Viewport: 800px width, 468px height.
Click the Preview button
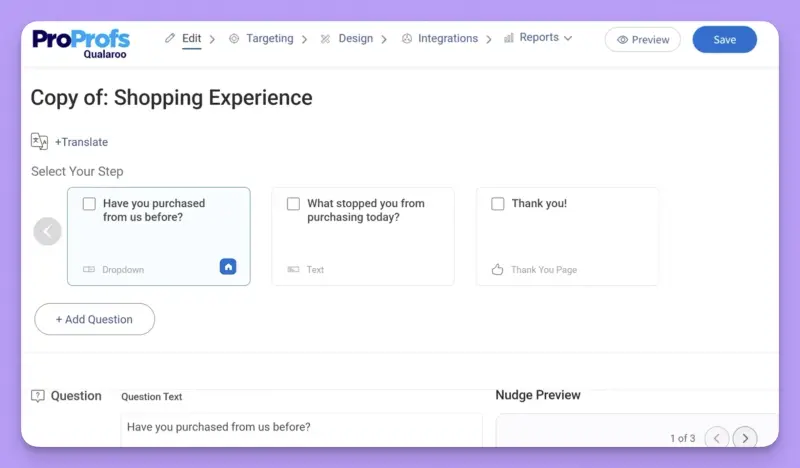643,39
